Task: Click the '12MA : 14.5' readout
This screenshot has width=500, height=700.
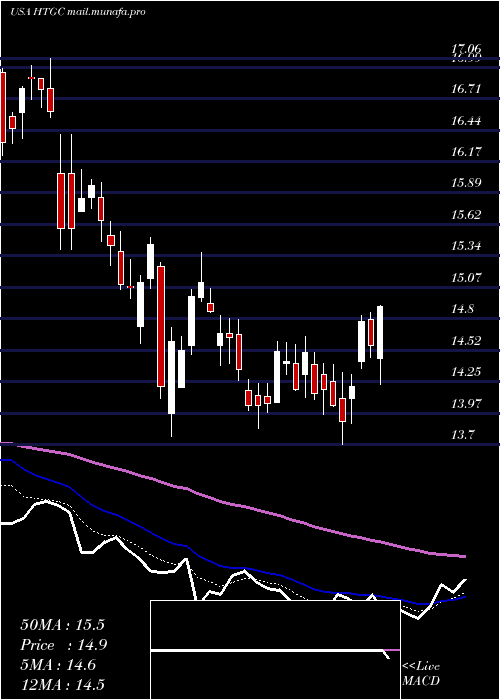Action: point(62,685)
